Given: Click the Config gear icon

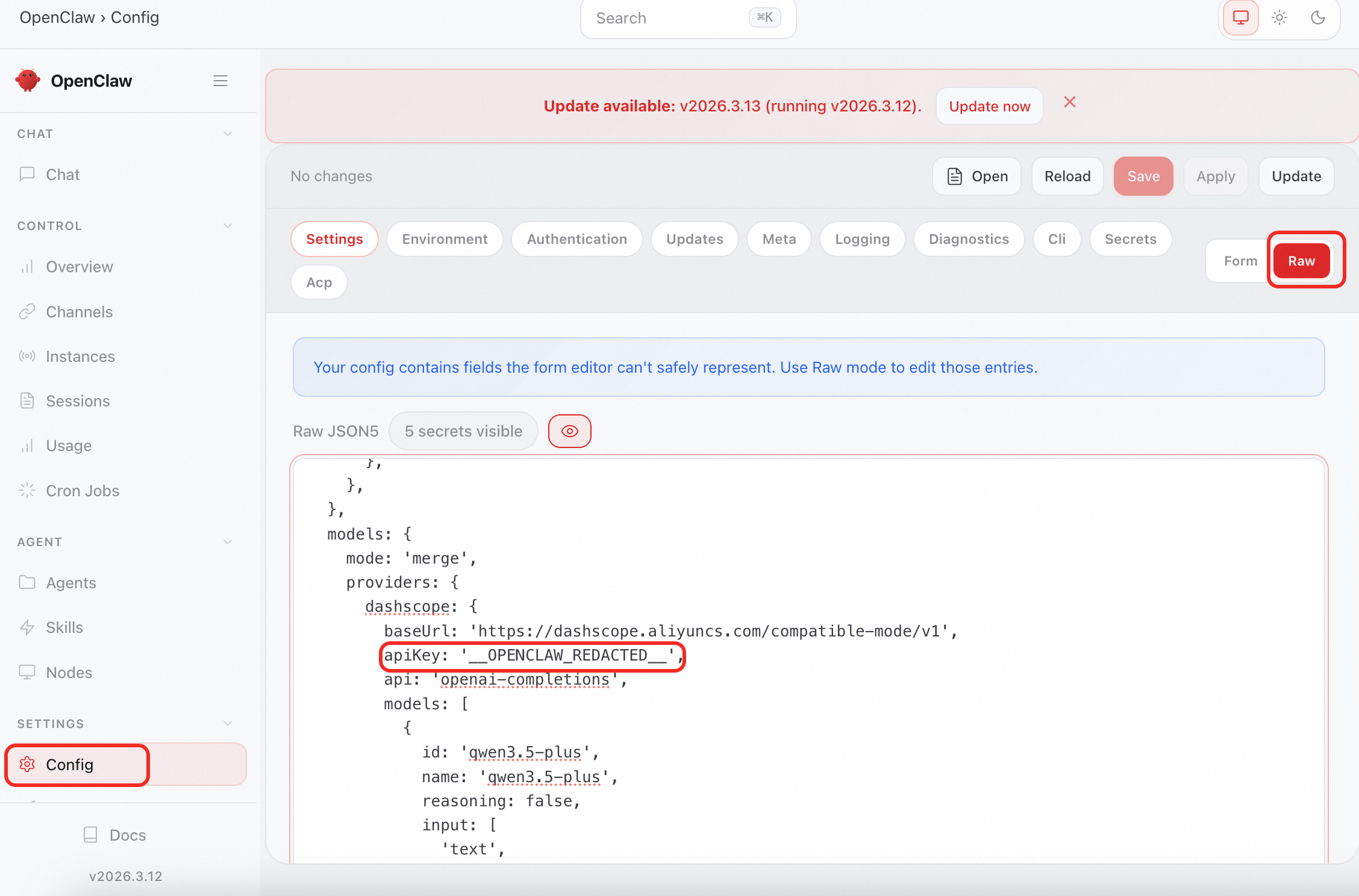Looking at the screenshot, I should [x=27, y=764].
